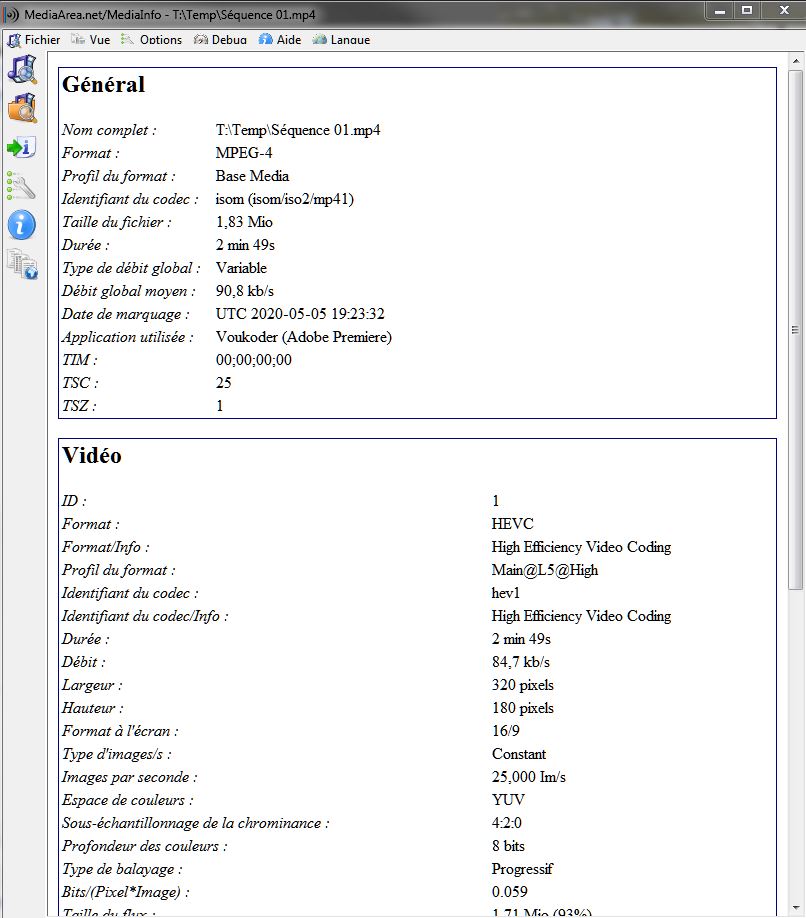Close the MediaInfo window

783,11
